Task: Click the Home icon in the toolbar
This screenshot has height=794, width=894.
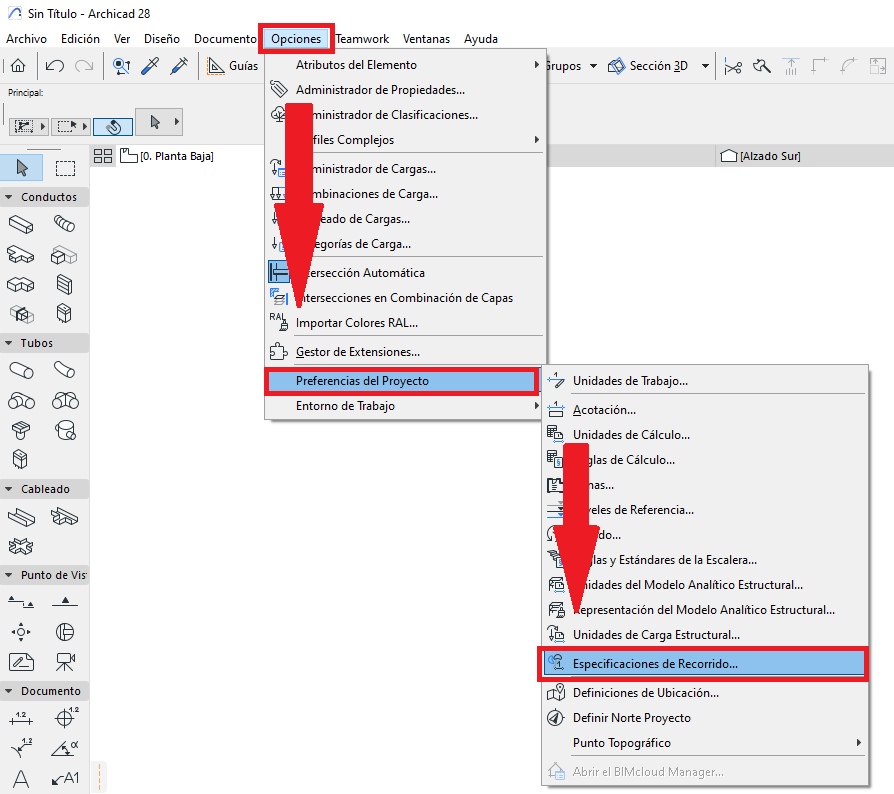Action: click(18, 66)
